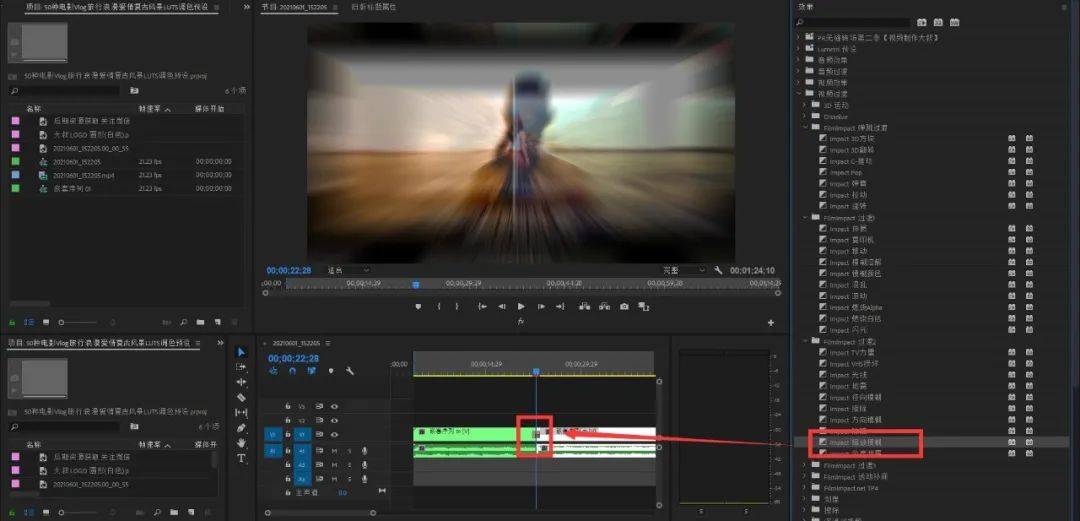This screenshot has width=1080, height=521.
Task: Open the zoom level fit dropdown
Action: [x=349, y=271]
